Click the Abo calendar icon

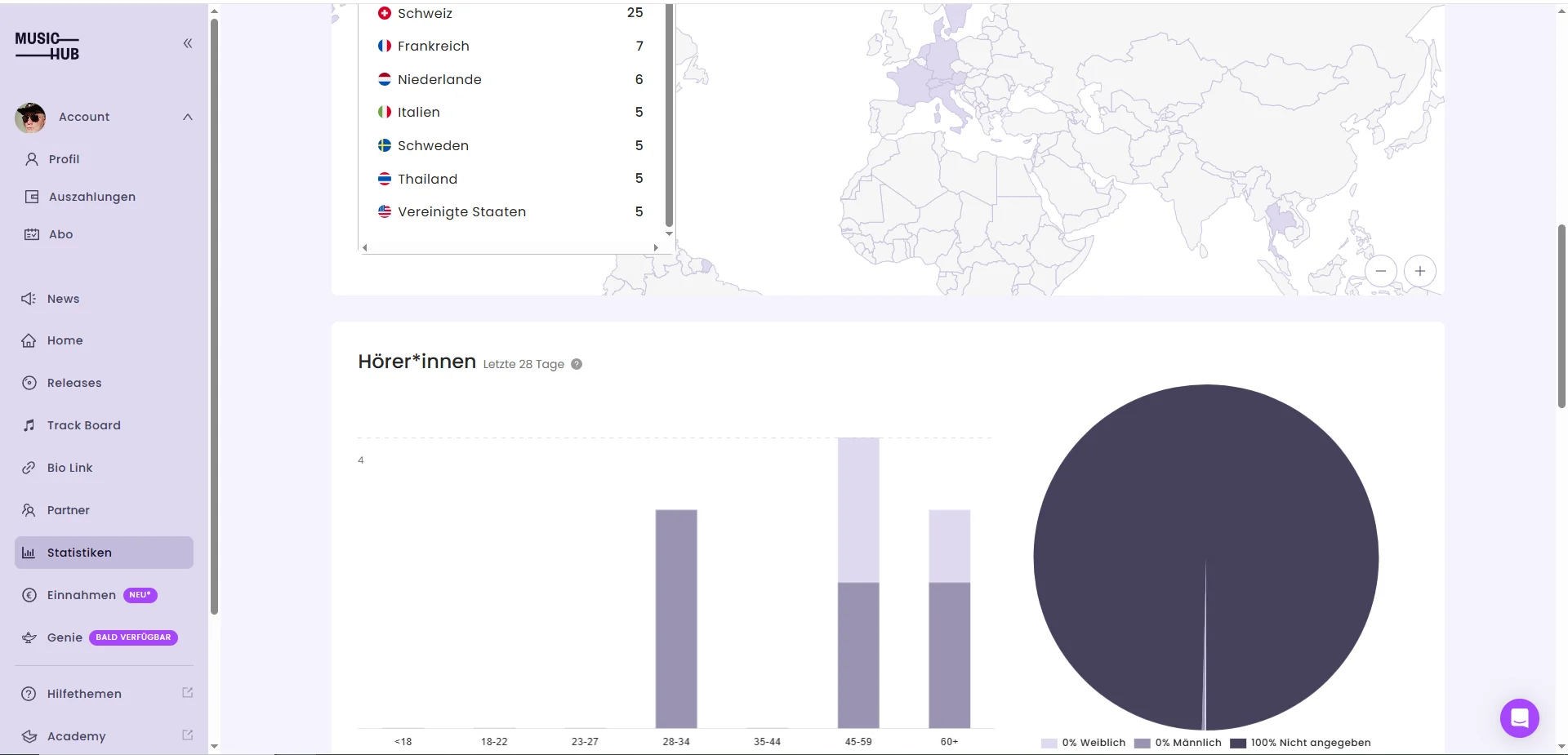coord(32,234)
